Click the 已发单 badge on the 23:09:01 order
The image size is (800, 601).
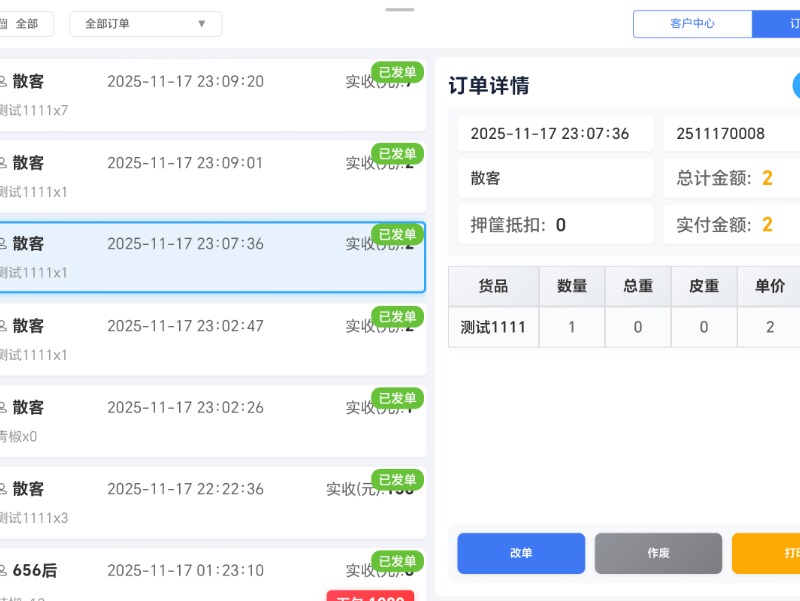point(397,153)
